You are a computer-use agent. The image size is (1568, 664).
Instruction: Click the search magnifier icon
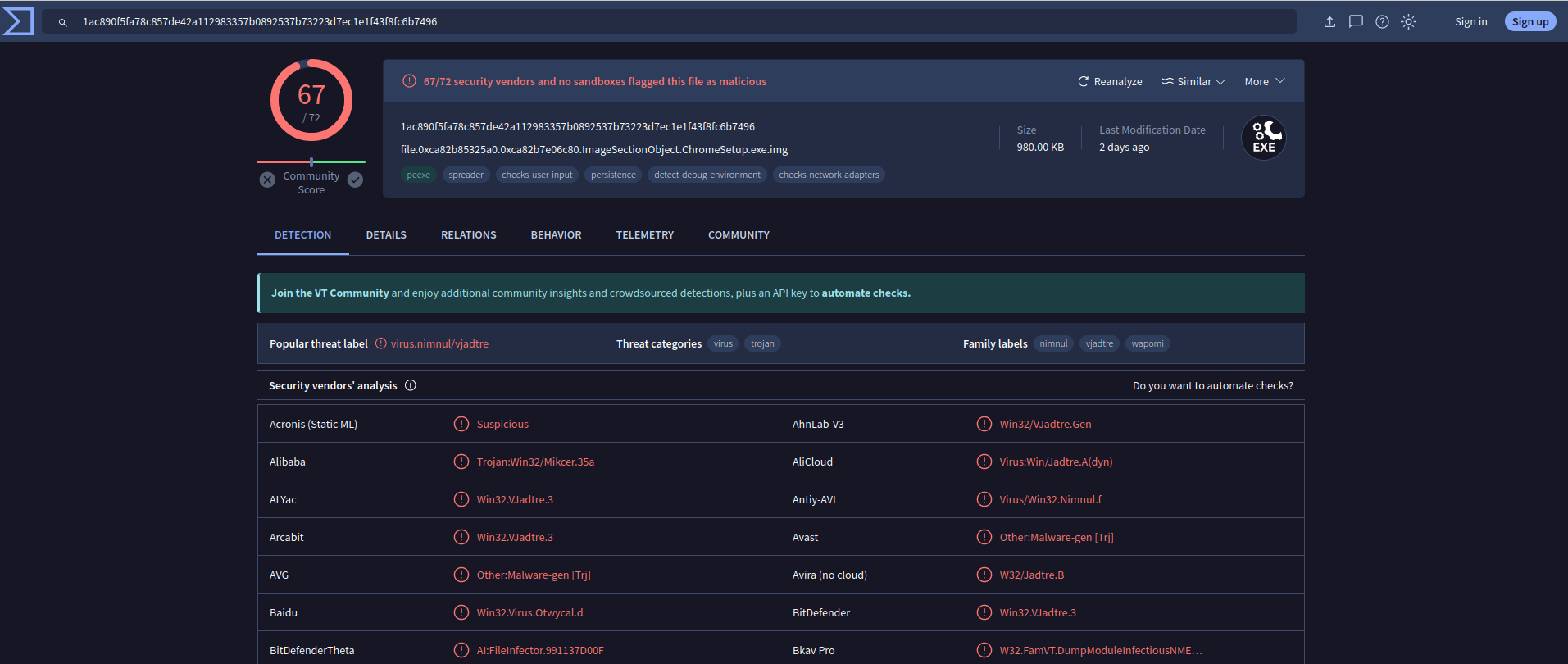click(62, 22)
